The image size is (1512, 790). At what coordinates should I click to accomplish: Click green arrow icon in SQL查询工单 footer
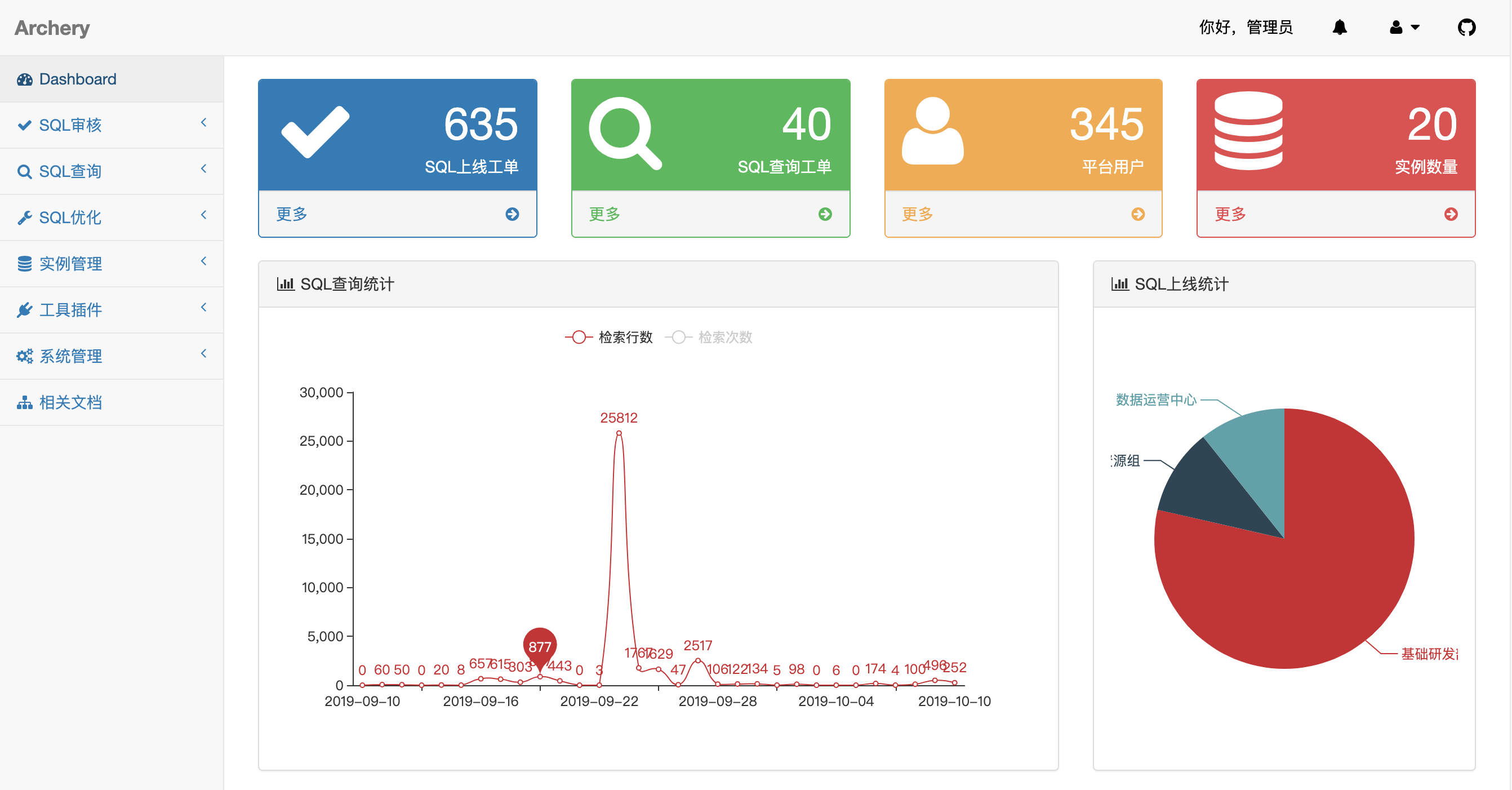[x=825, y=214]
